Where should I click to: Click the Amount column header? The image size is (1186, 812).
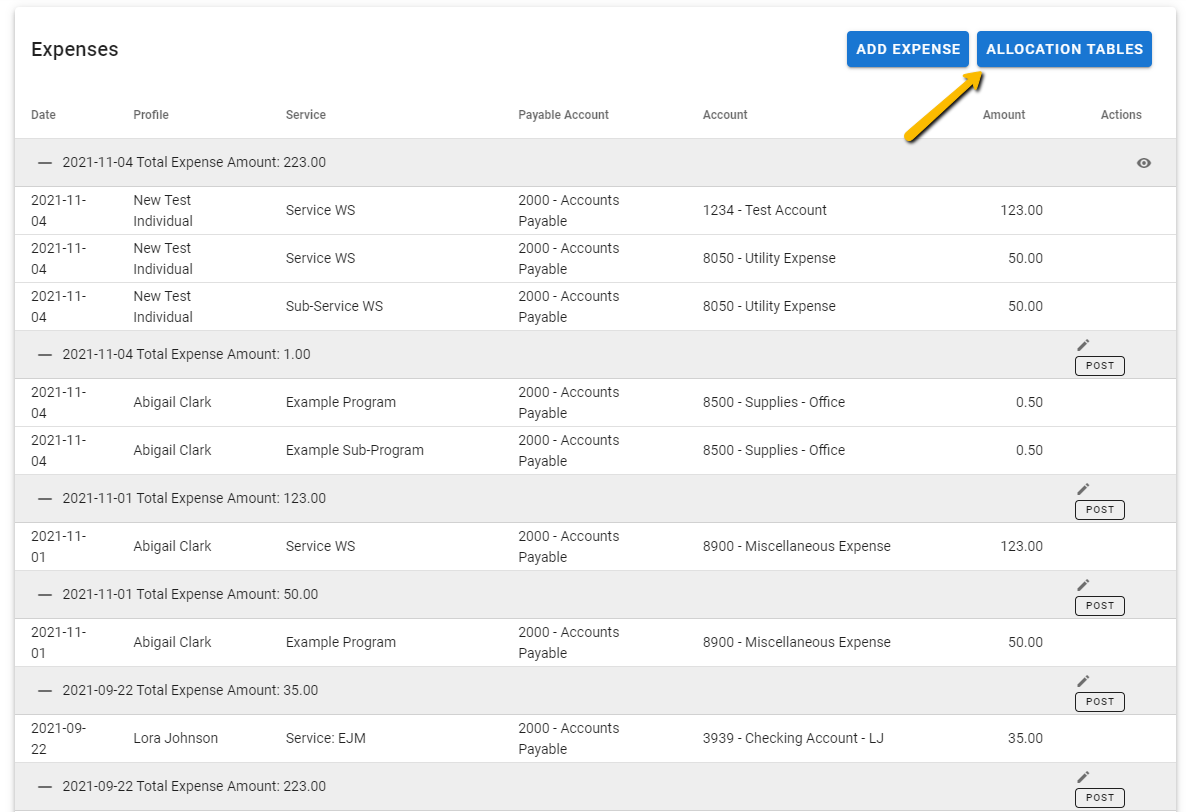(x=1003, y=115)
